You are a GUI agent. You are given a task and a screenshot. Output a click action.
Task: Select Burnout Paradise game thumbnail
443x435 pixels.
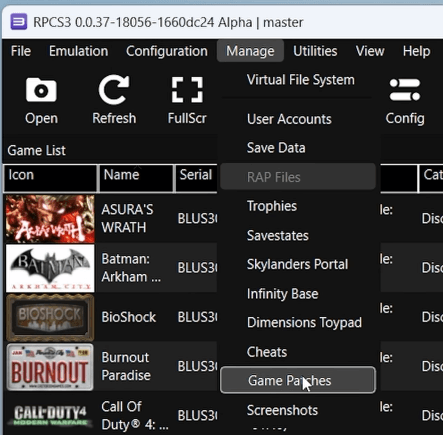pyautogui.click(x=50, y=367)
